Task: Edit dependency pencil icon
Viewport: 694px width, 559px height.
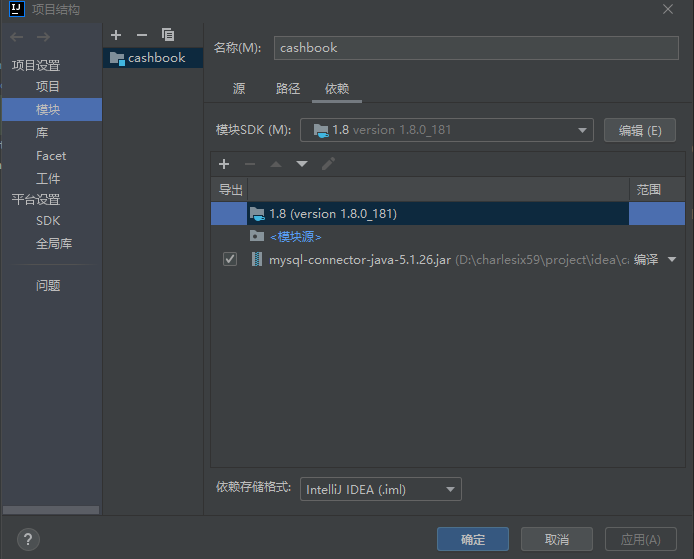Action: pos(328,164)
